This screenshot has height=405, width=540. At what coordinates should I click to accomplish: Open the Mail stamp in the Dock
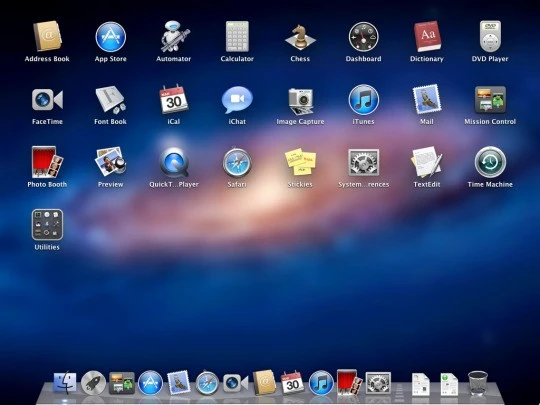[x=179, y=383]
